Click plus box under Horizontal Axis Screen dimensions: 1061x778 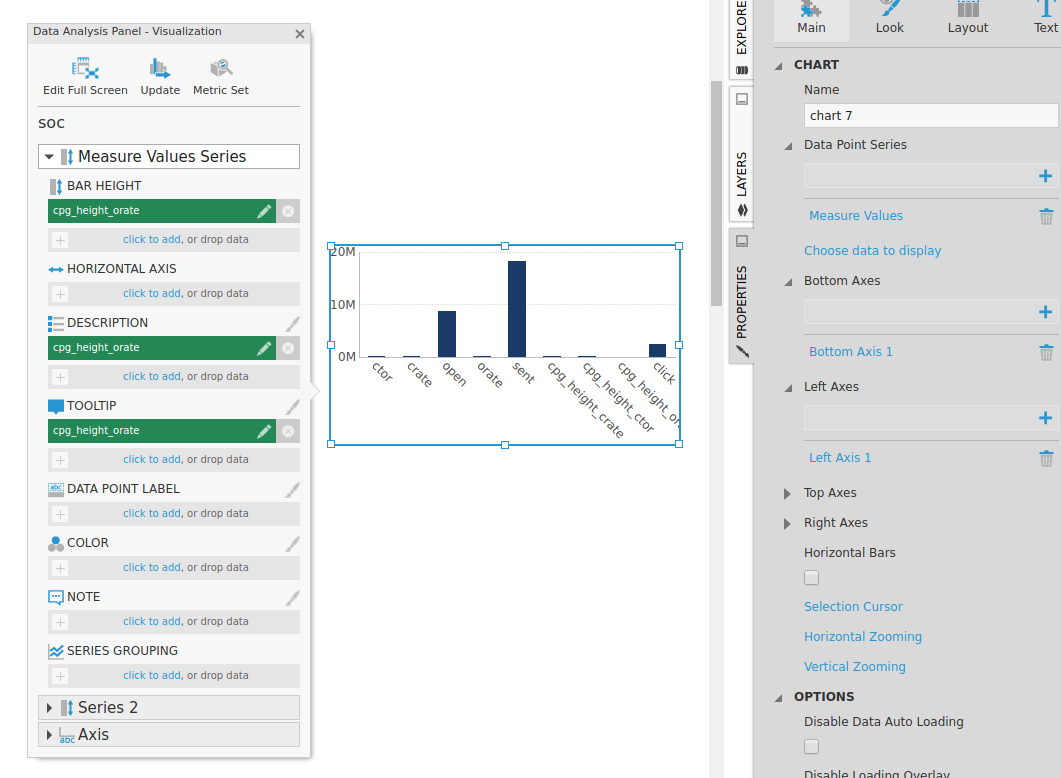coord(60,294)
